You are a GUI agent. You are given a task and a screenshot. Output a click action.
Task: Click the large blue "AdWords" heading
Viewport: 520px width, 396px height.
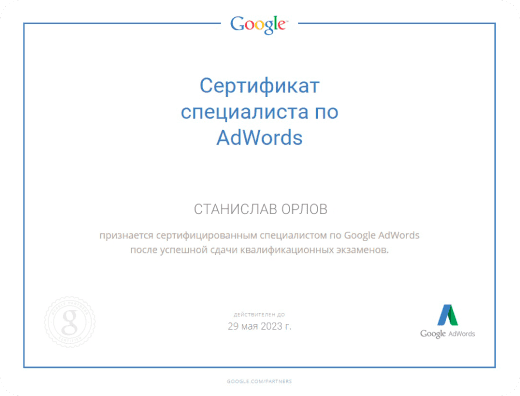[259, 138]
